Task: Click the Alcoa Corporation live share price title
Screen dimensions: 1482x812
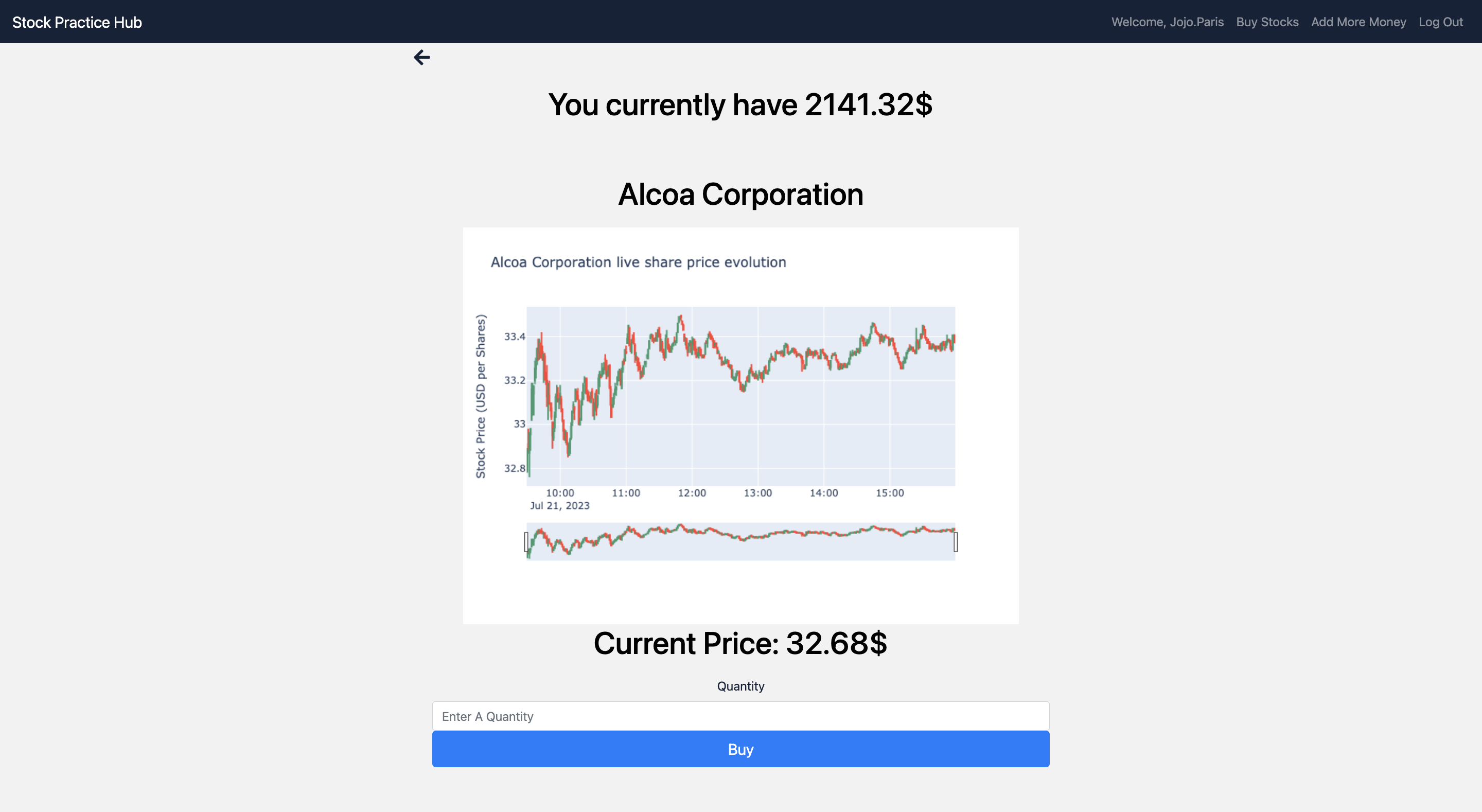Action: [x=639, y=262]
